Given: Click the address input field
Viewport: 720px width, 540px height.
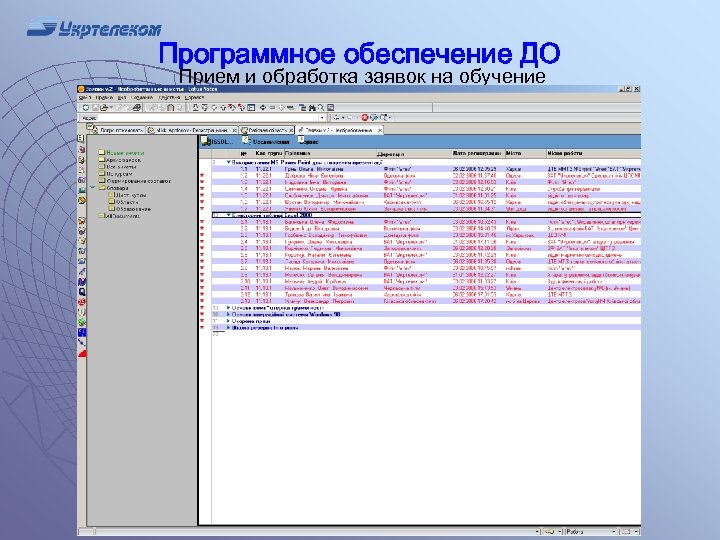Looking at the screenshot, I should pos(209,118).
